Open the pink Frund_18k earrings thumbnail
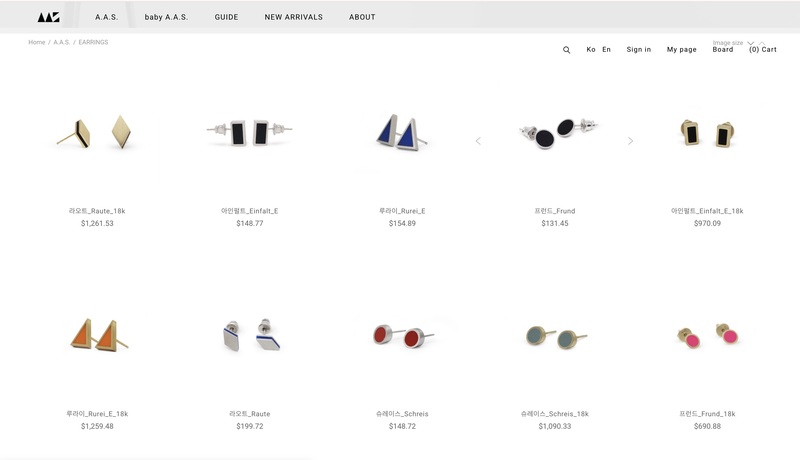 (708, 336)
